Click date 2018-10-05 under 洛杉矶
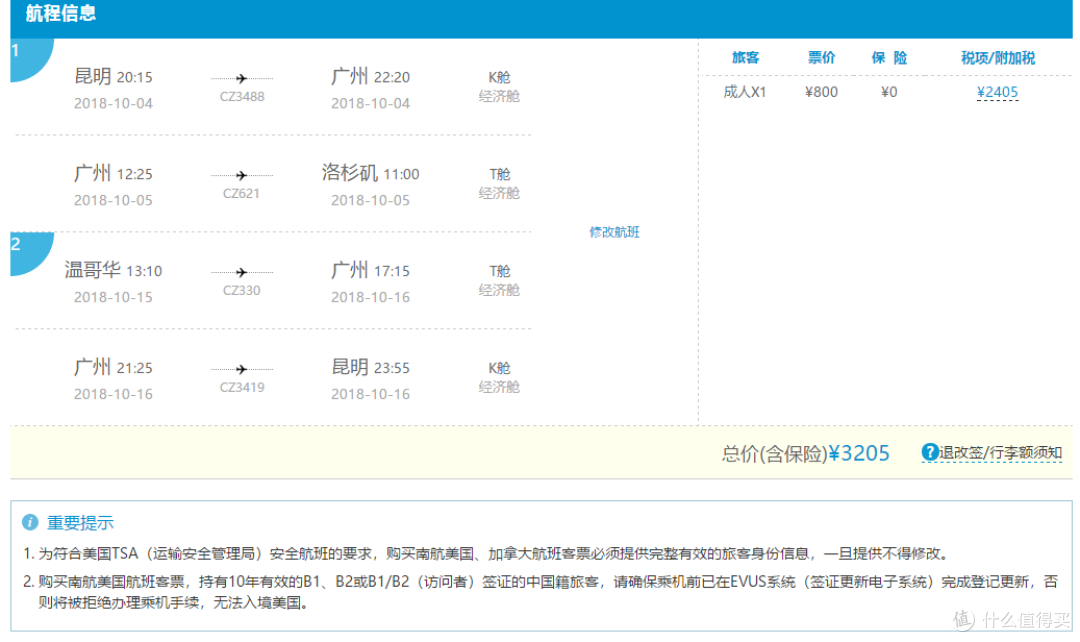The width and height of the screenshot is (1080, 642). pos(370,200)
